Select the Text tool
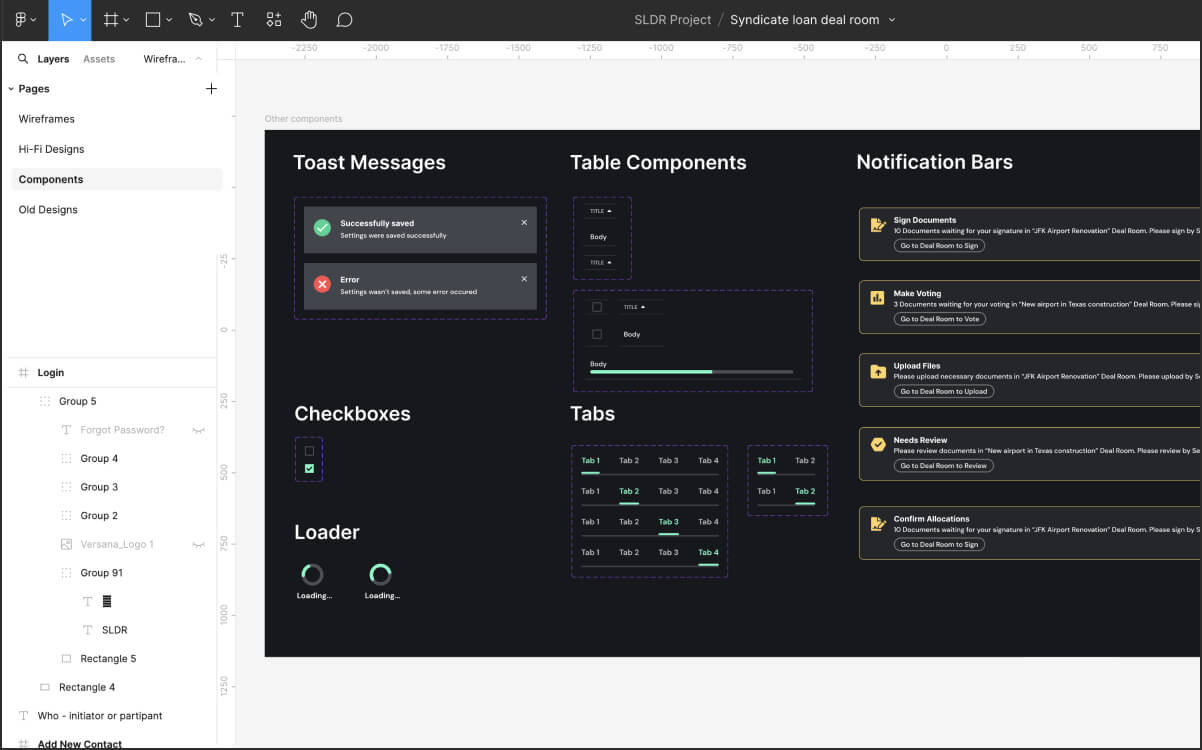This screenshot has width=1202, height=750. (237, 20)
